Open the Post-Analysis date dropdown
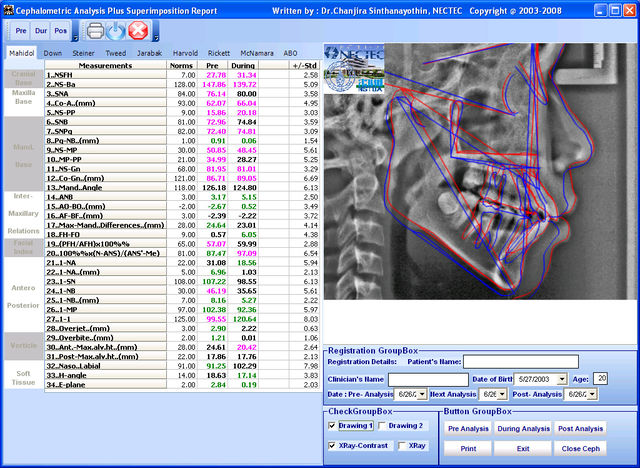The width and height of the screenshot is (640, 468). (x=592, y=394)
